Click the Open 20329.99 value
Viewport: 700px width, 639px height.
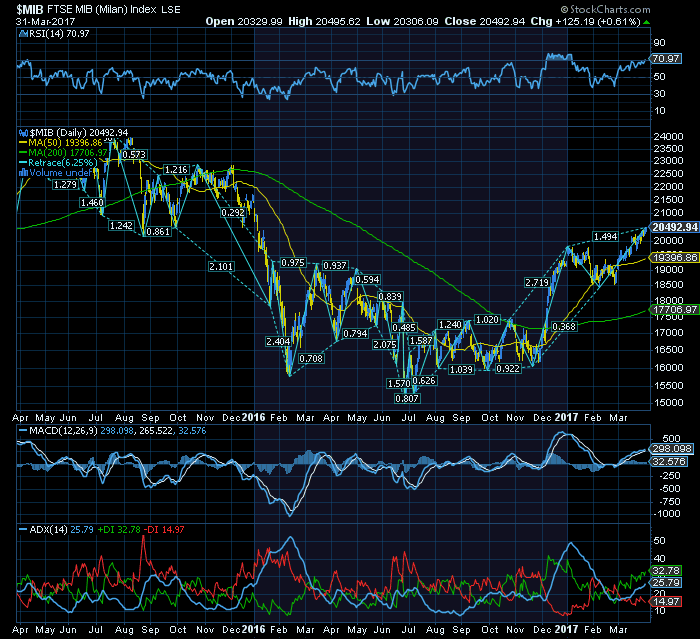coord(244,21)
